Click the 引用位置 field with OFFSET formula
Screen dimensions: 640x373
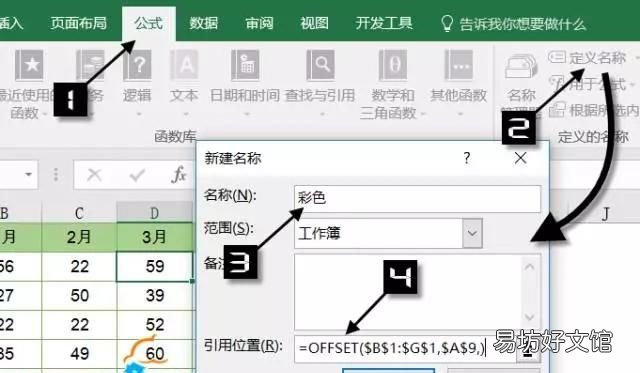coord(406,349)
